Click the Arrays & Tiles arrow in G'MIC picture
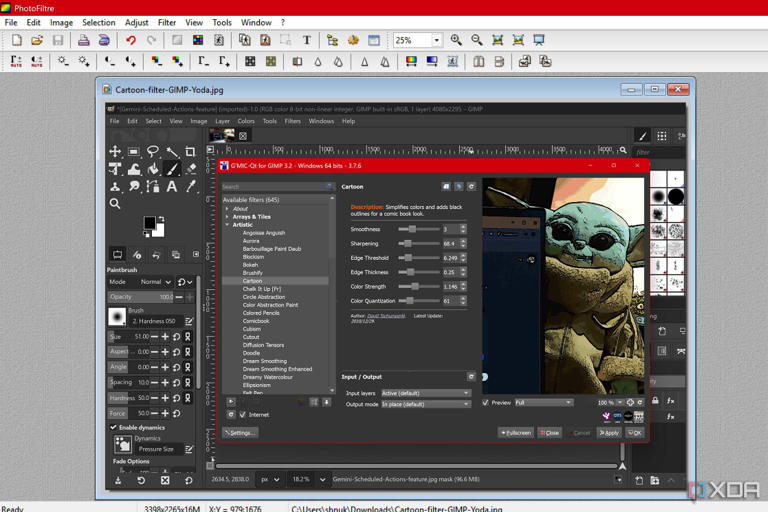 click(227, 217)
